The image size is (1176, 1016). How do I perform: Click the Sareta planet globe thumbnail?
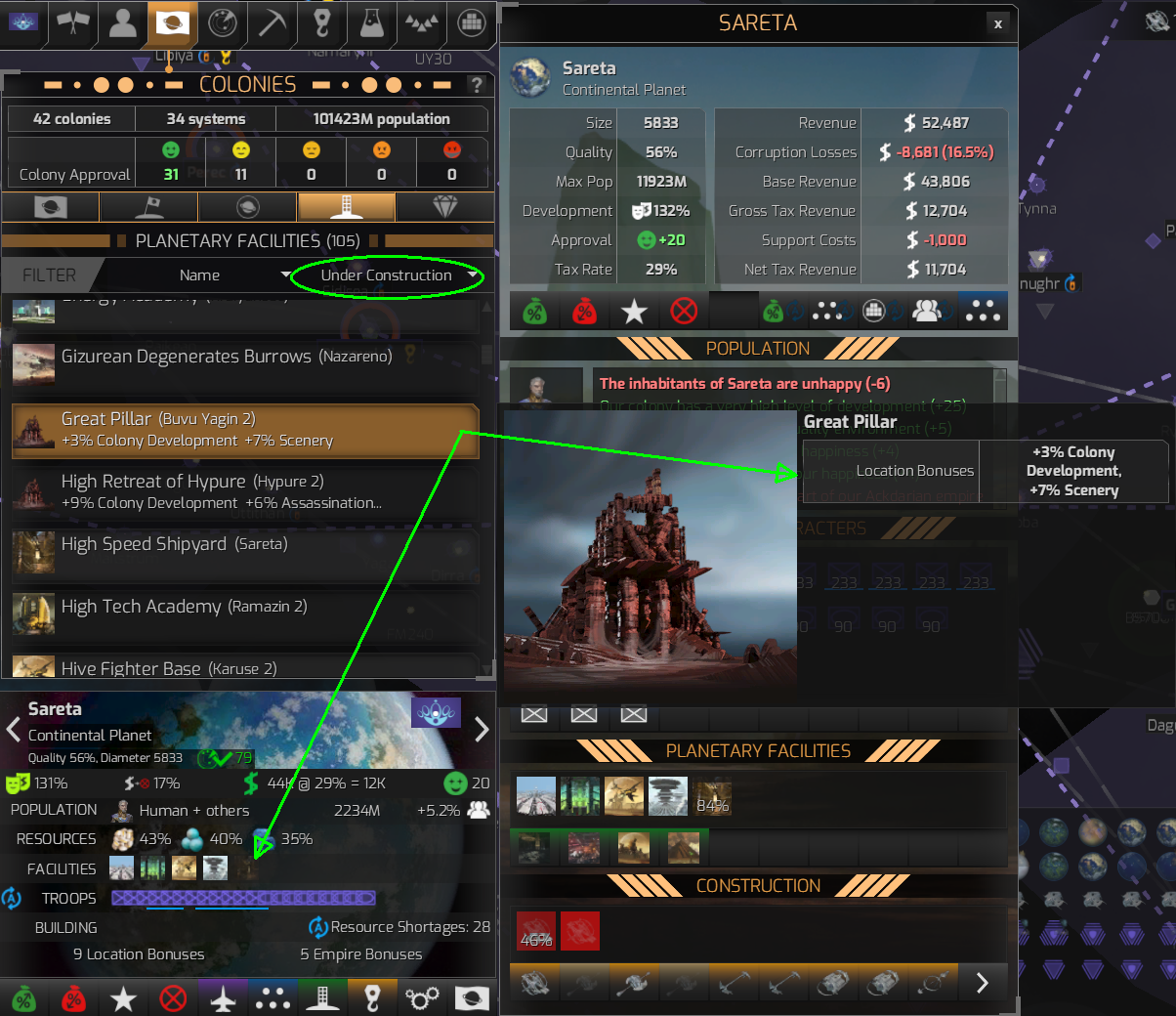(531, 77)
